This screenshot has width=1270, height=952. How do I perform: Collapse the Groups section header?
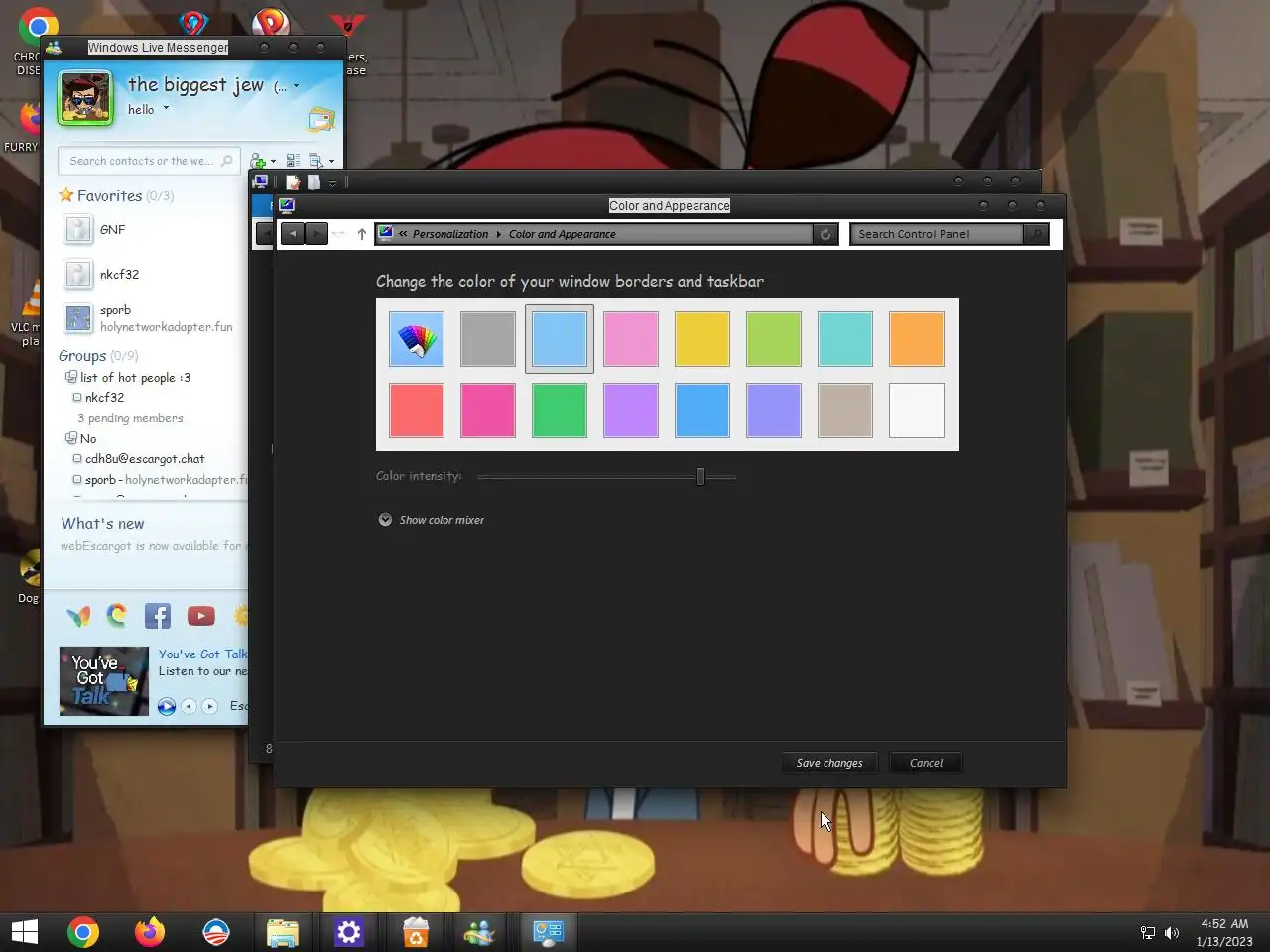(98, 356)
